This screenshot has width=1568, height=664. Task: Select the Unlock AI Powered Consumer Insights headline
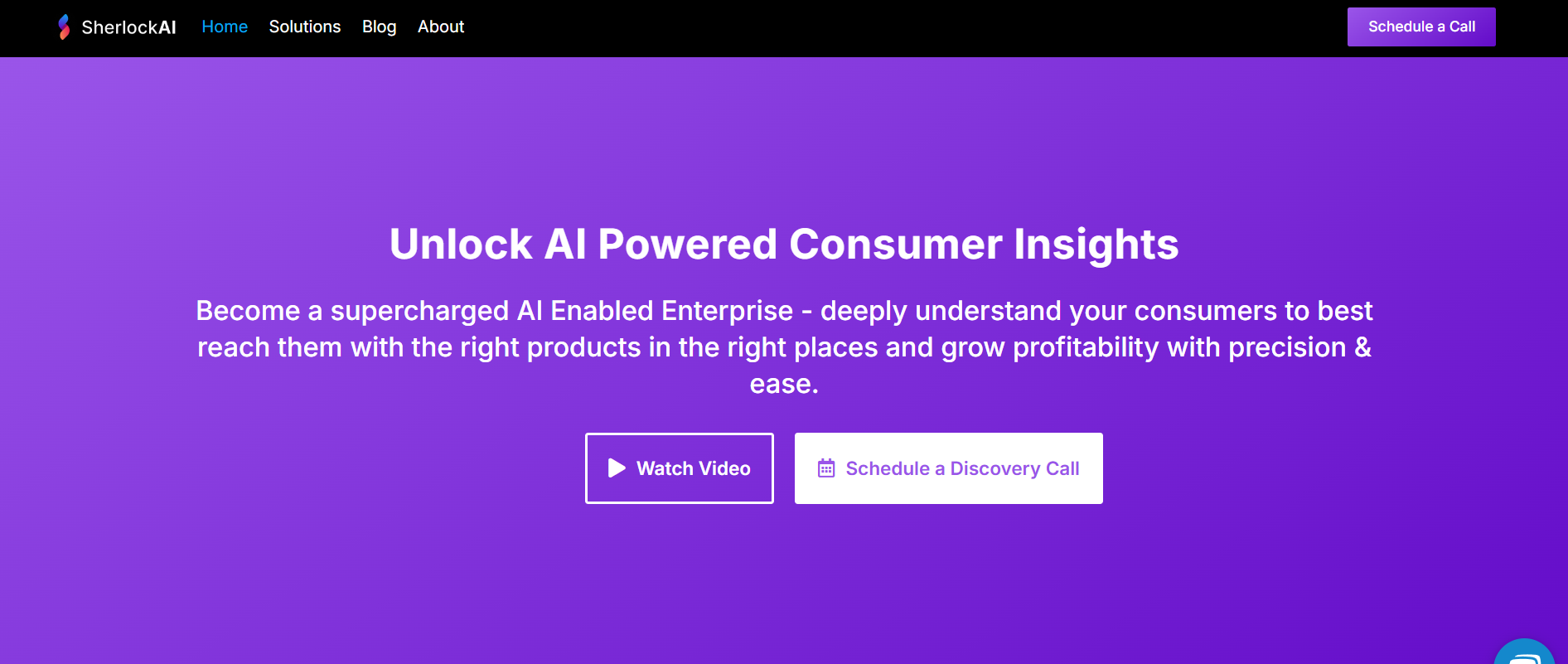tap(784, 245)
